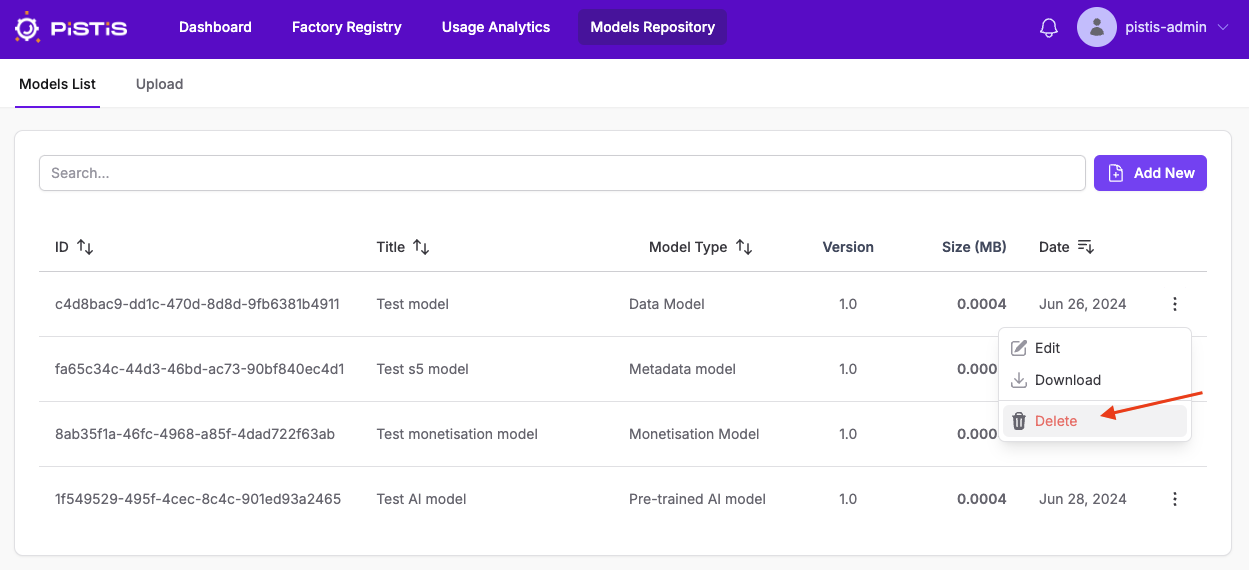Image resolution: width=1249 pixels, height=570 pixels.
Task: Sort by Title column arrows
Action: click(x=421, y=247)
